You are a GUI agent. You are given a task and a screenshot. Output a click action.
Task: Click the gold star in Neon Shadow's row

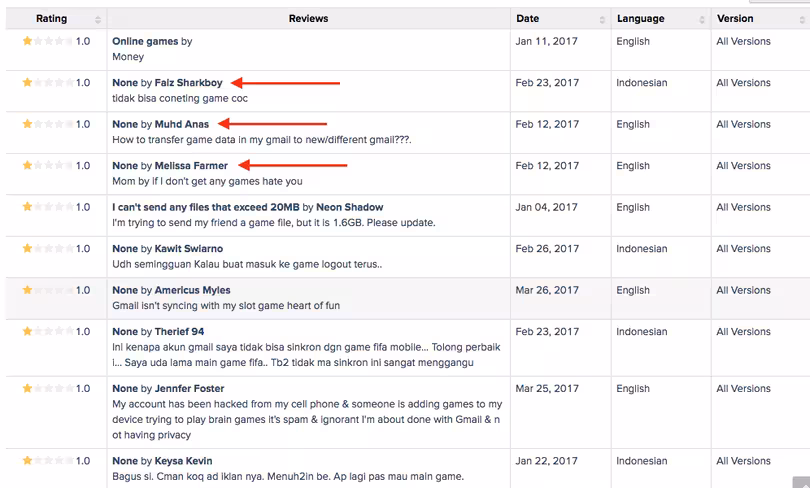pos(27,207)
